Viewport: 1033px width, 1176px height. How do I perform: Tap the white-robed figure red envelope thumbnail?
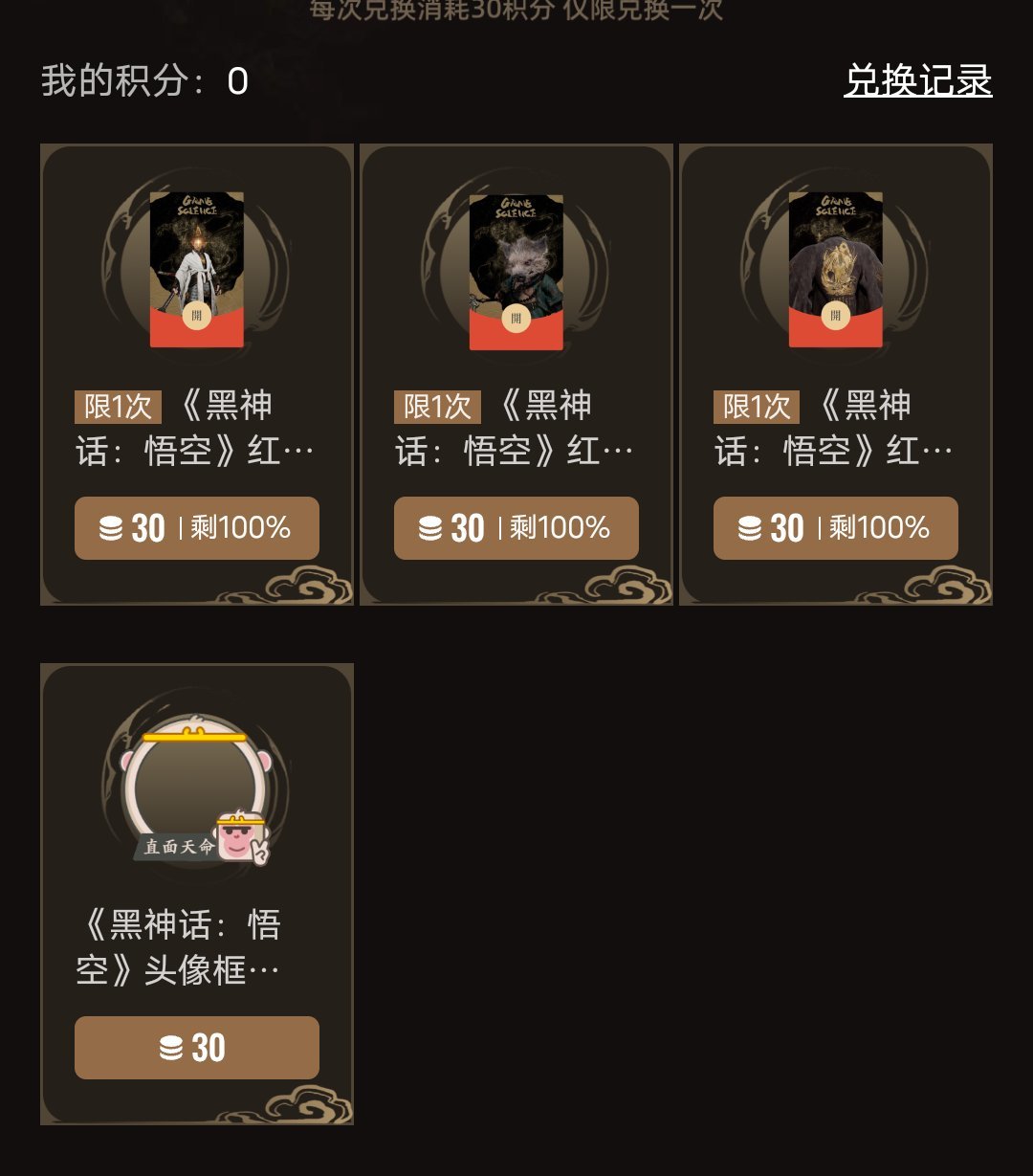click(x=197, y=270)
